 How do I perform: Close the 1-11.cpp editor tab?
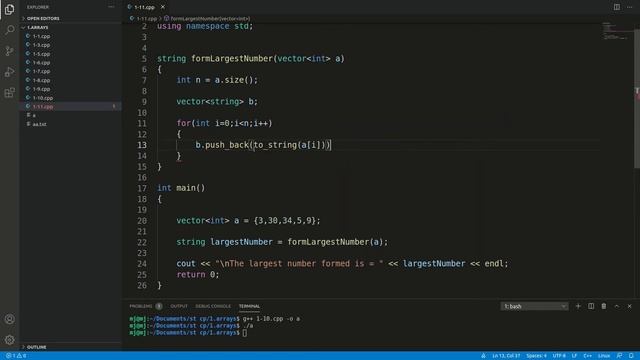[163, 7]
